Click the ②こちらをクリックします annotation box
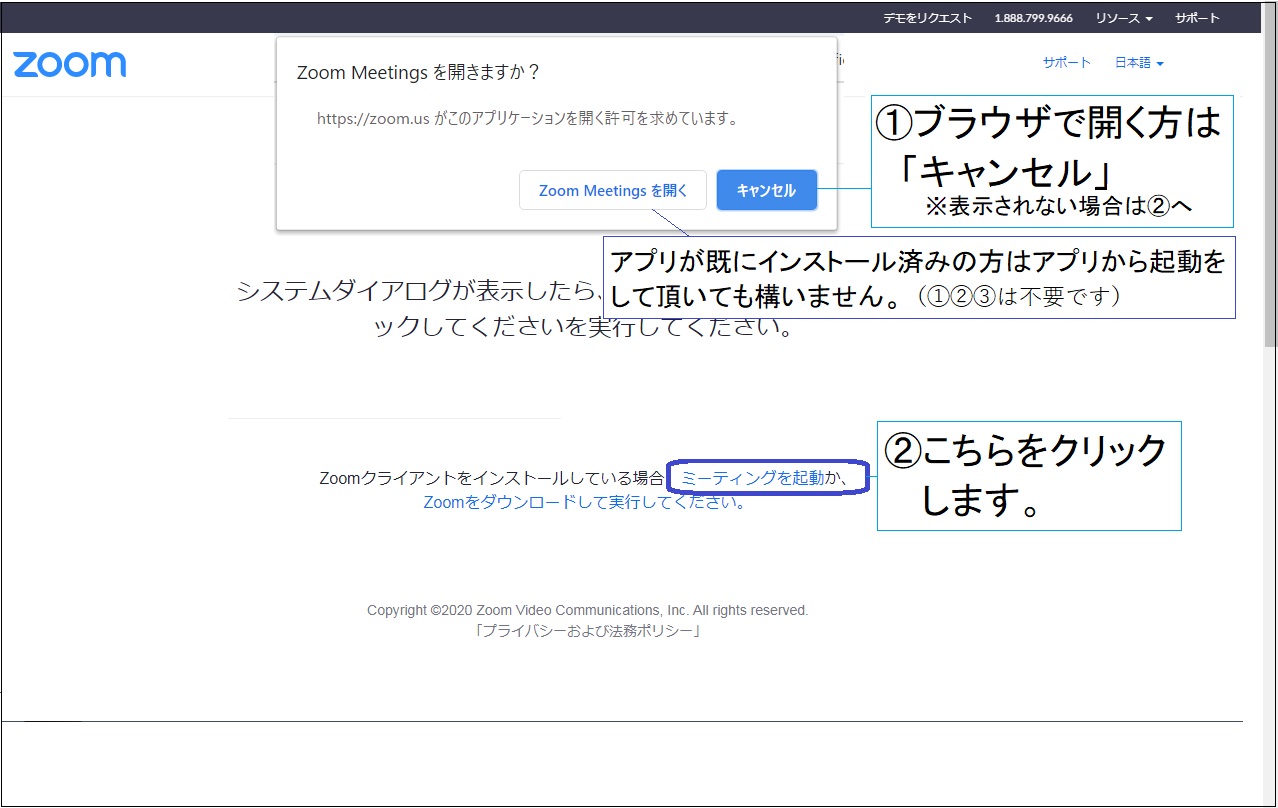 click(1028, 475)
